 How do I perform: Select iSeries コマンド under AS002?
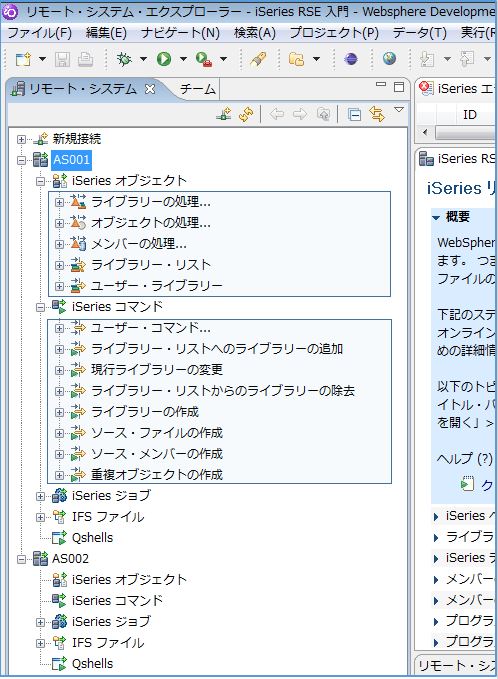click(117, 601)
